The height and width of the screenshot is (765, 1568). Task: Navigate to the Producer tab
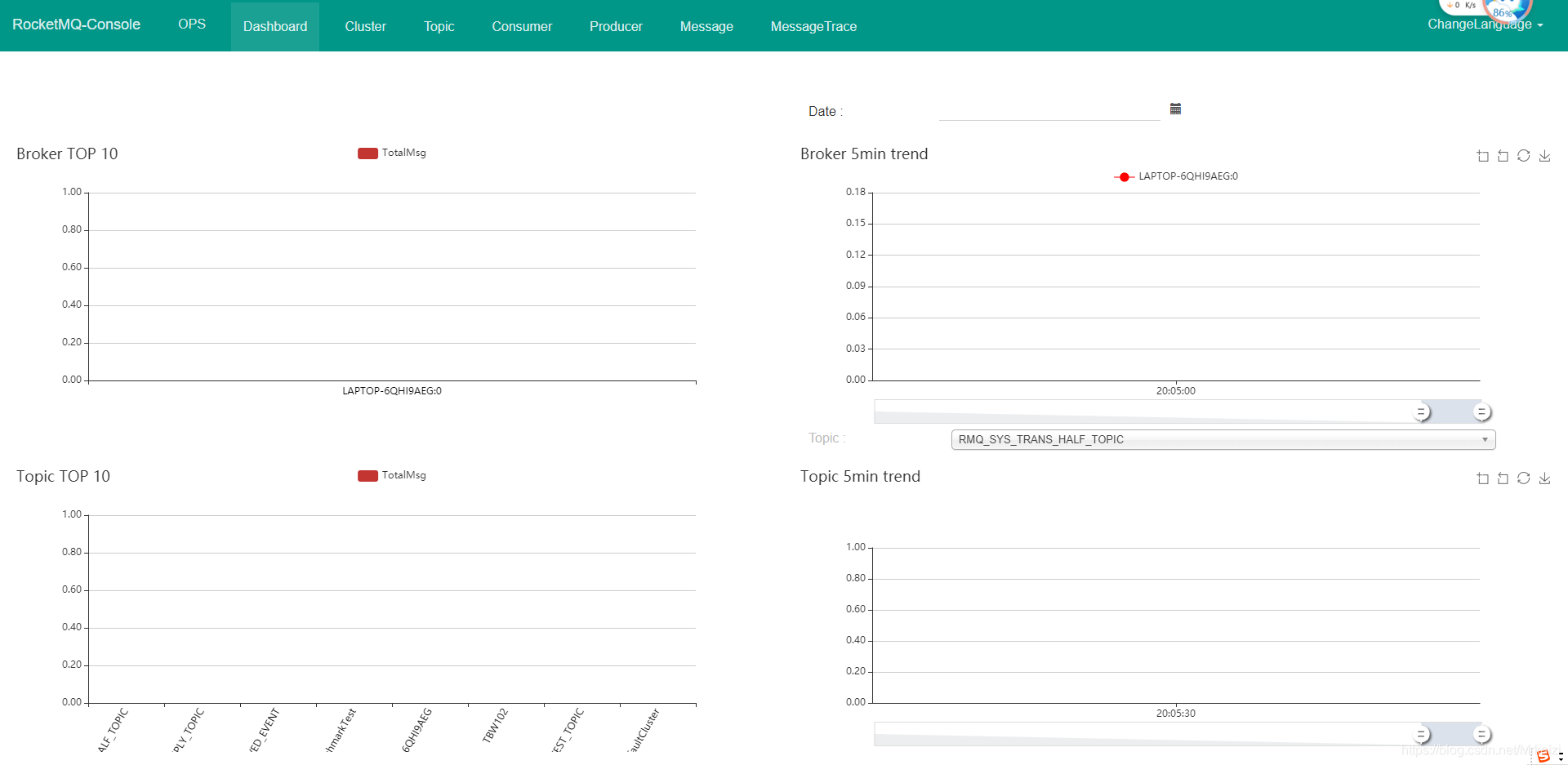[616, 26]
